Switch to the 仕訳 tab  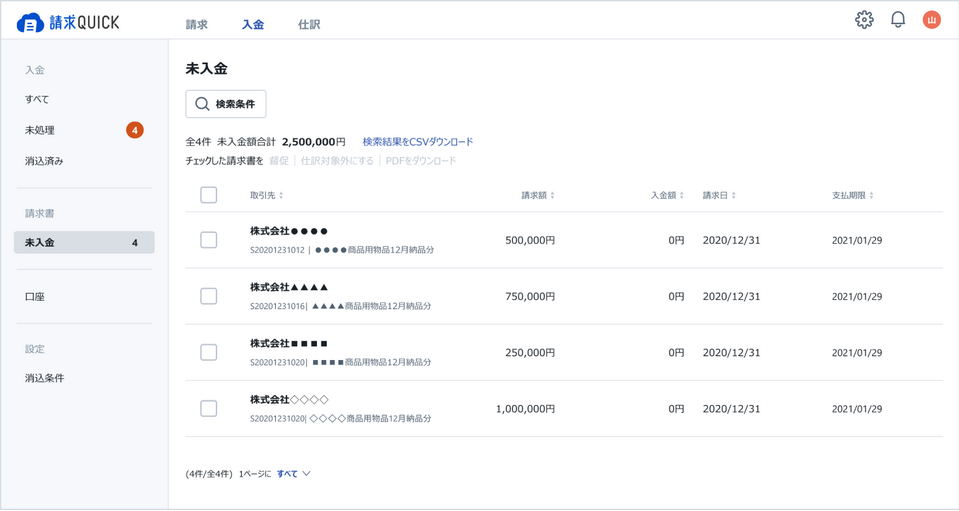coord(309,25)
